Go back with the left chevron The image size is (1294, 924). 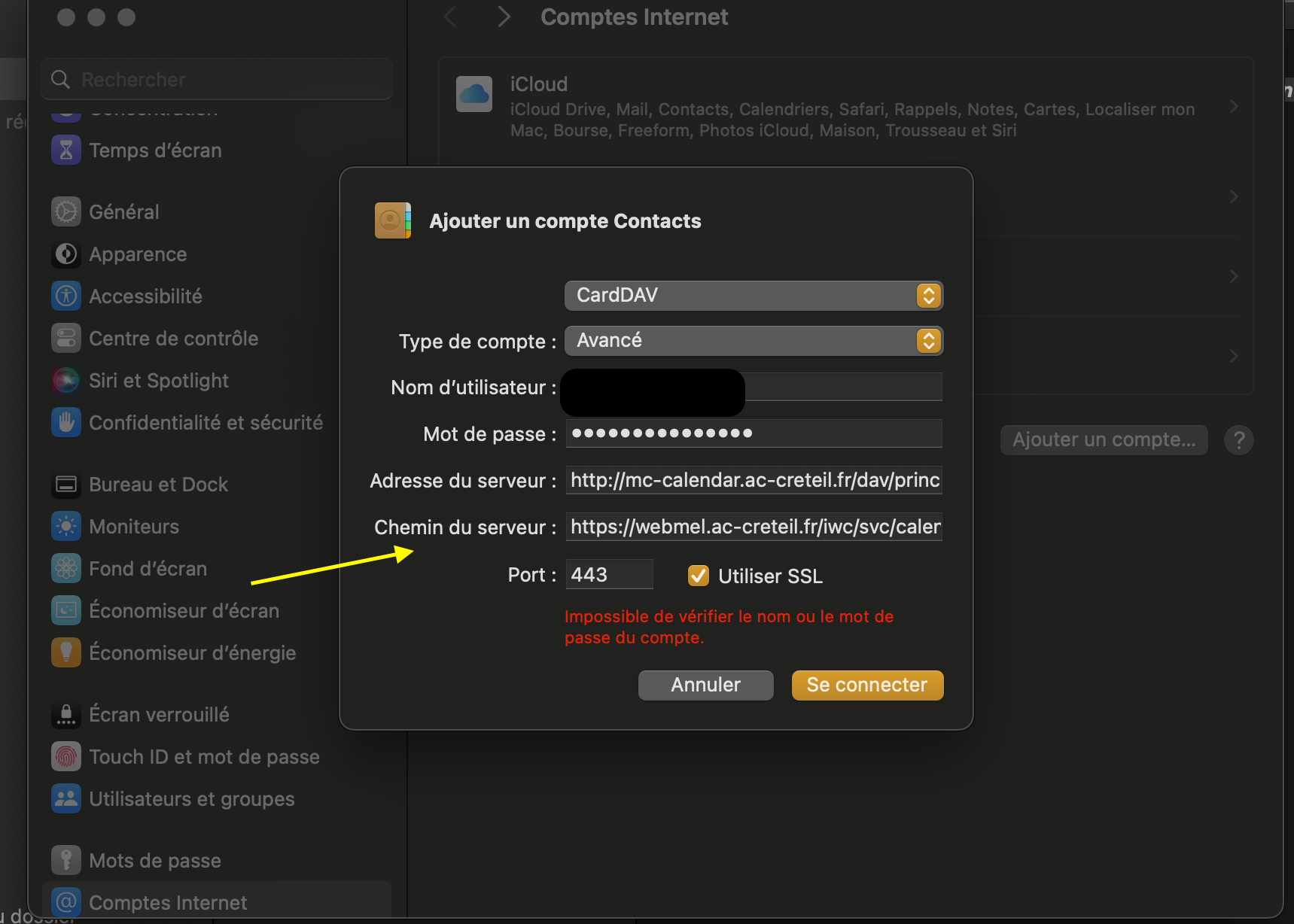click(x=450, y=17)
